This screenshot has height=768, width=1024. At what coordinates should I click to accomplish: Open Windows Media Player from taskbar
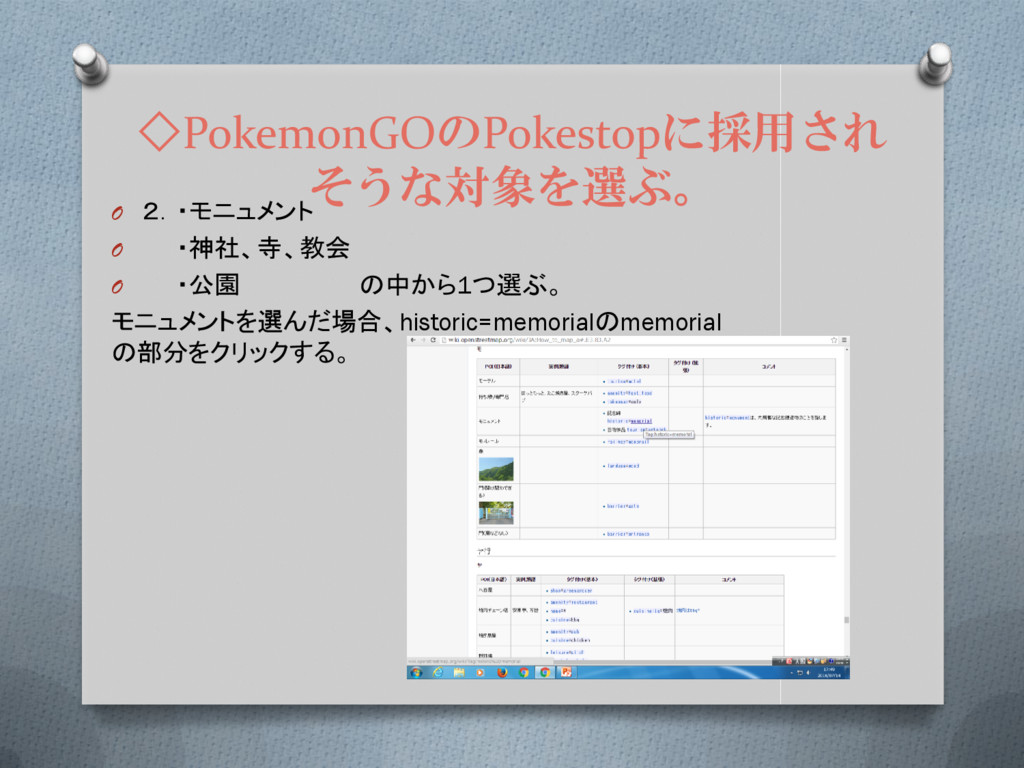click(481, 672)
